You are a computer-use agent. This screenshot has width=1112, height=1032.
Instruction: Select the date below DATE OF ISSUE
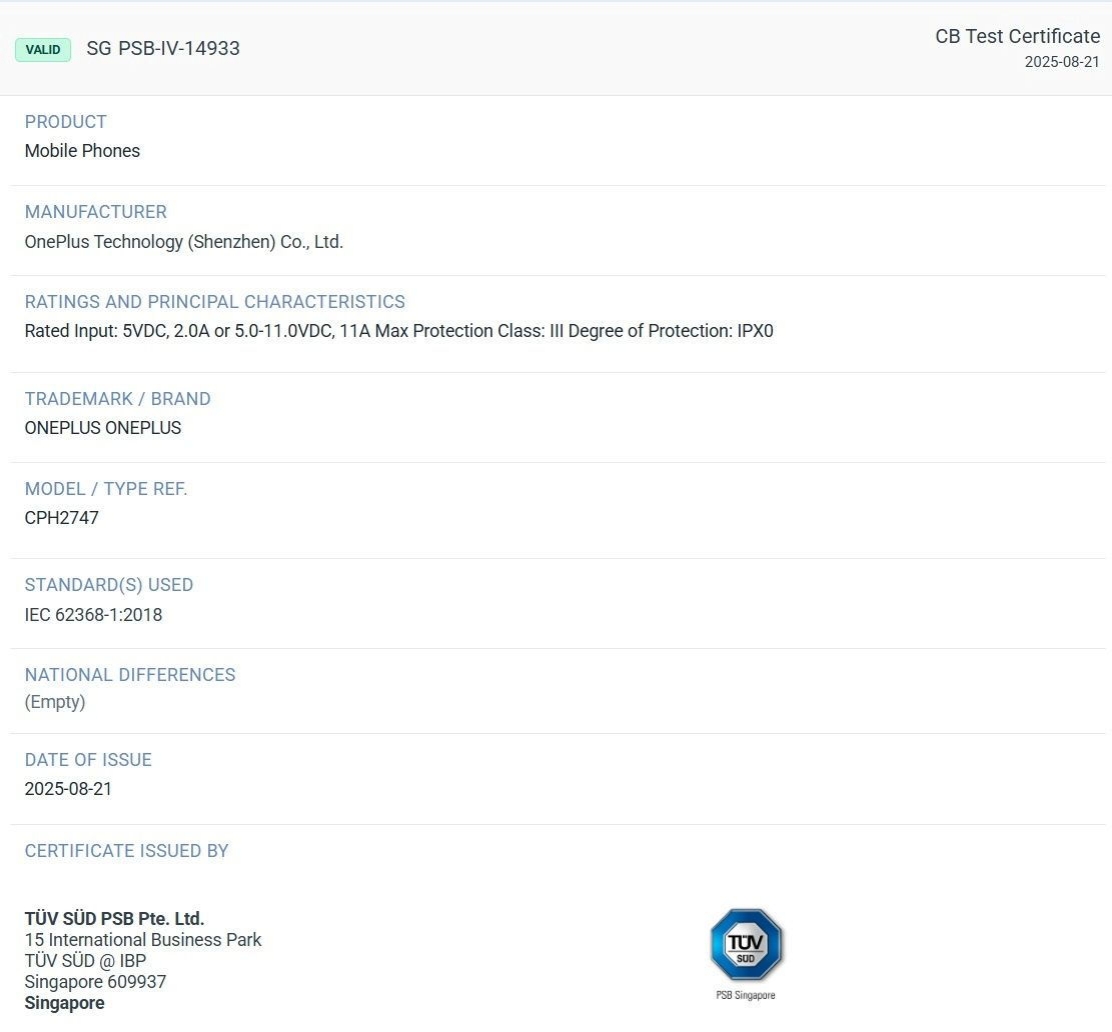pyautogui.click(x=68, y=789)
